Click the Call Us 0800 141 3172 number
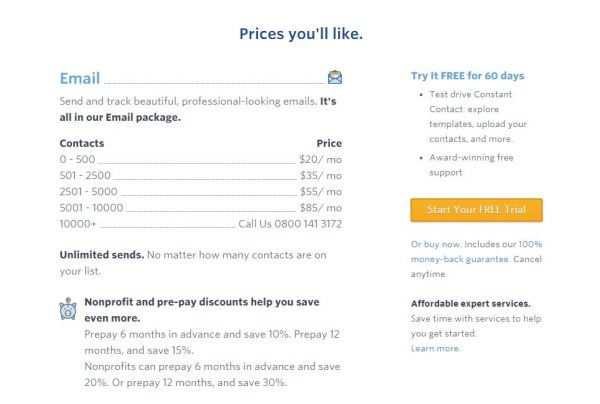The width and height of the screenshot is (600, 404). (x=290, y=224)
